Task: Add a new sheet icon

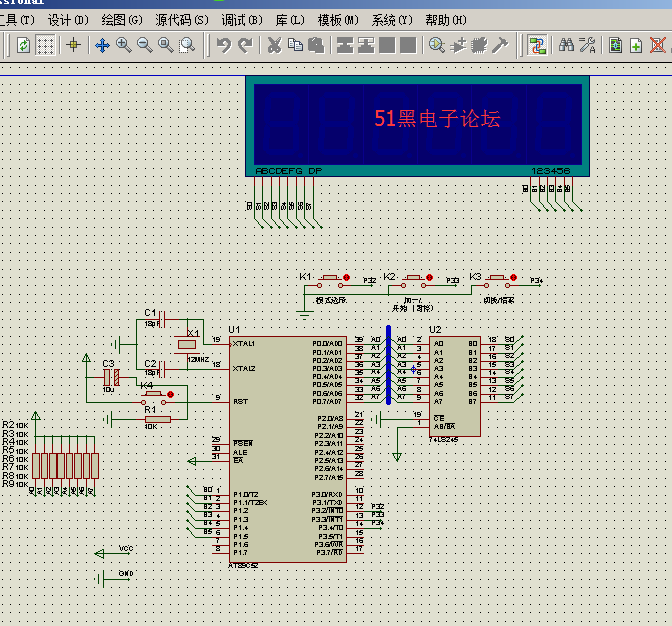Action: pyautogui.click(x=636, y=45)
